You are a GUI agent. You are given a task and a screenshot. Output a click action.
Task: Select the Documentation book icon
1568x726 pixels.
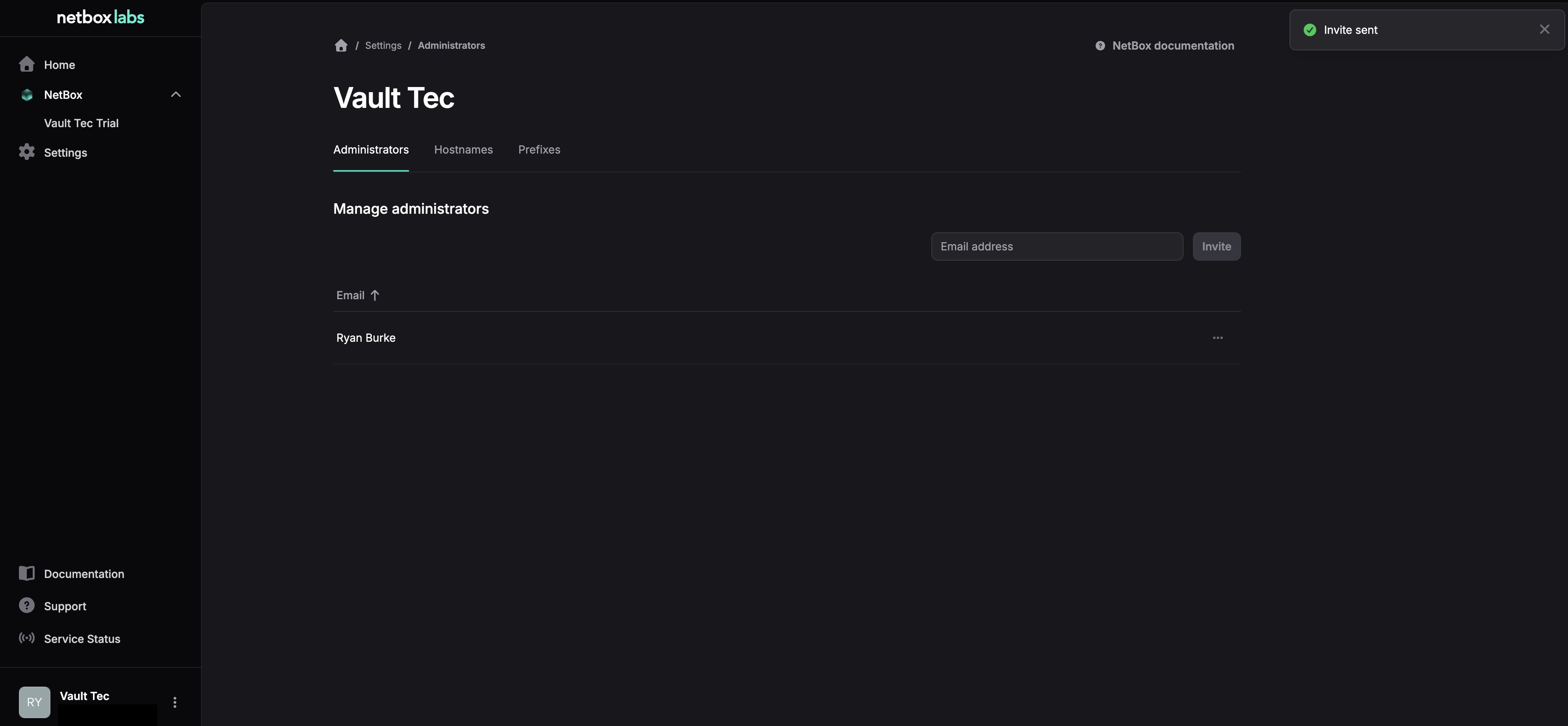[x=27, y=573]
